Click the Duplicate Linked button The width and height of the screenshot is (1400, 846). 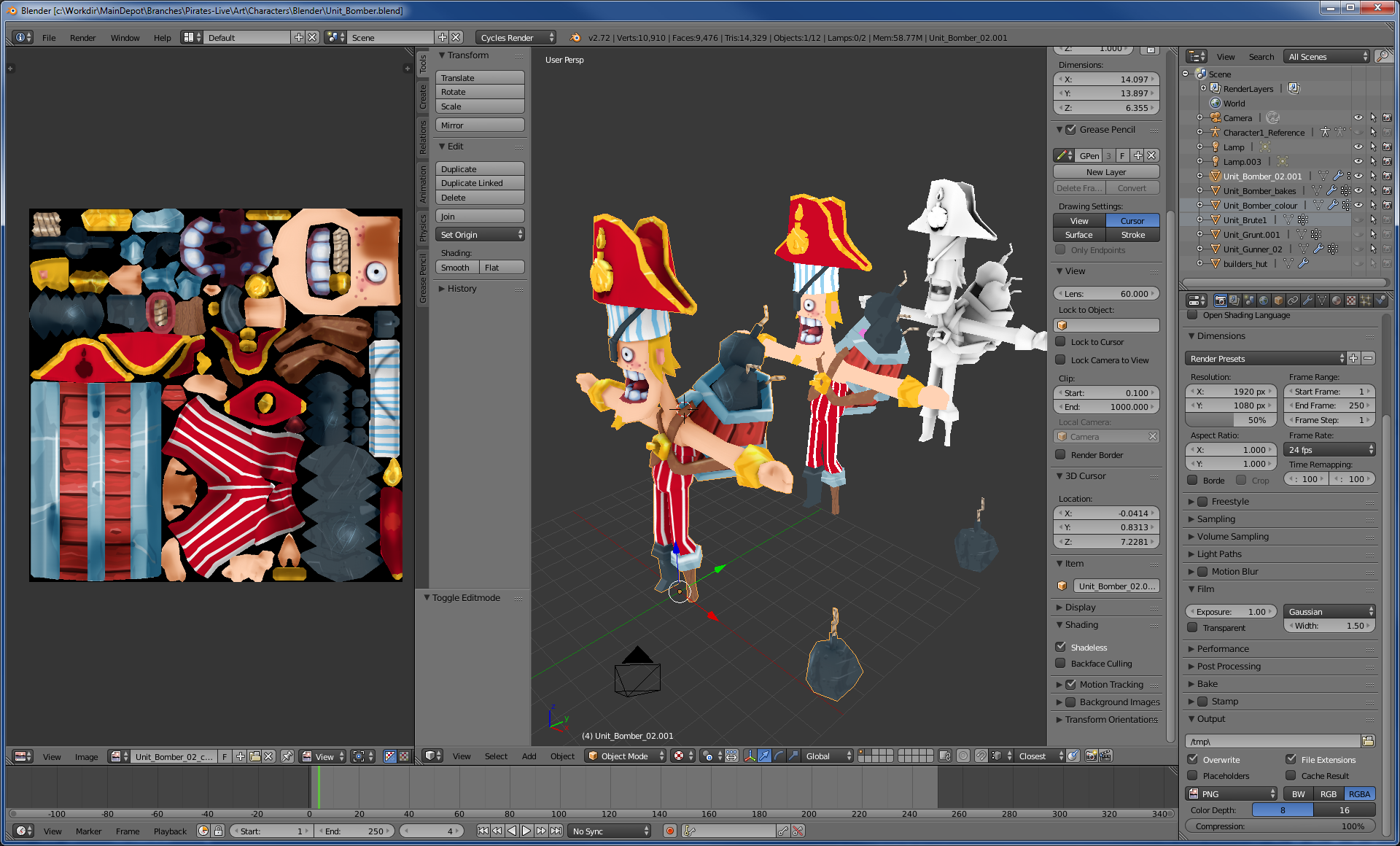479,183
